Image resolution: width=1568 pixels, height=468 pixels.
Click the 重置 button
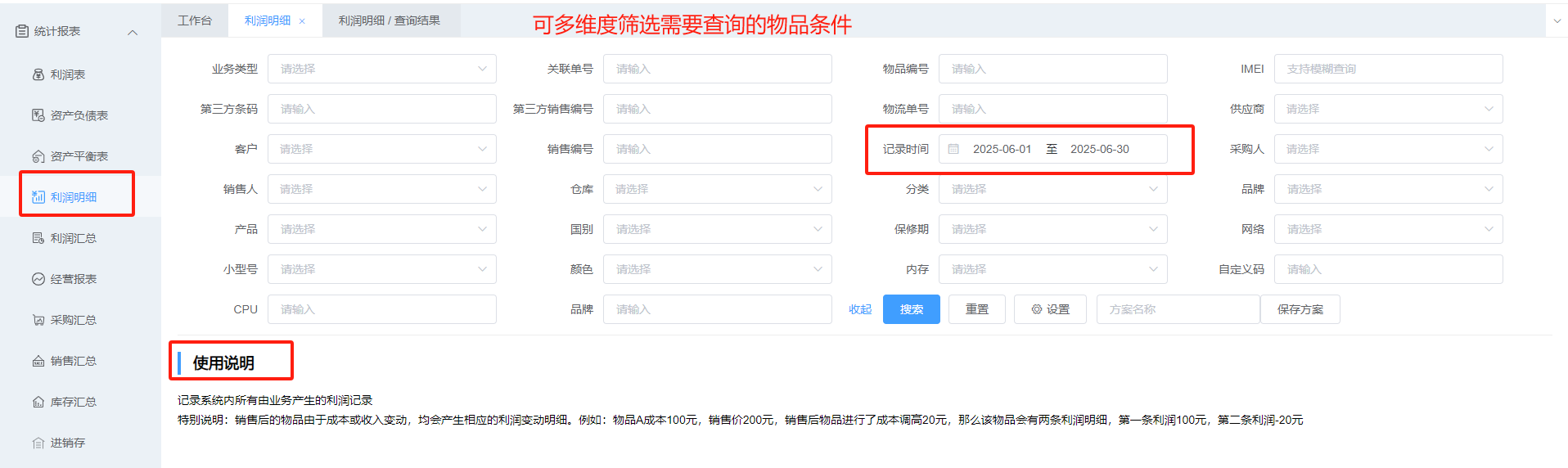[977, 309]
